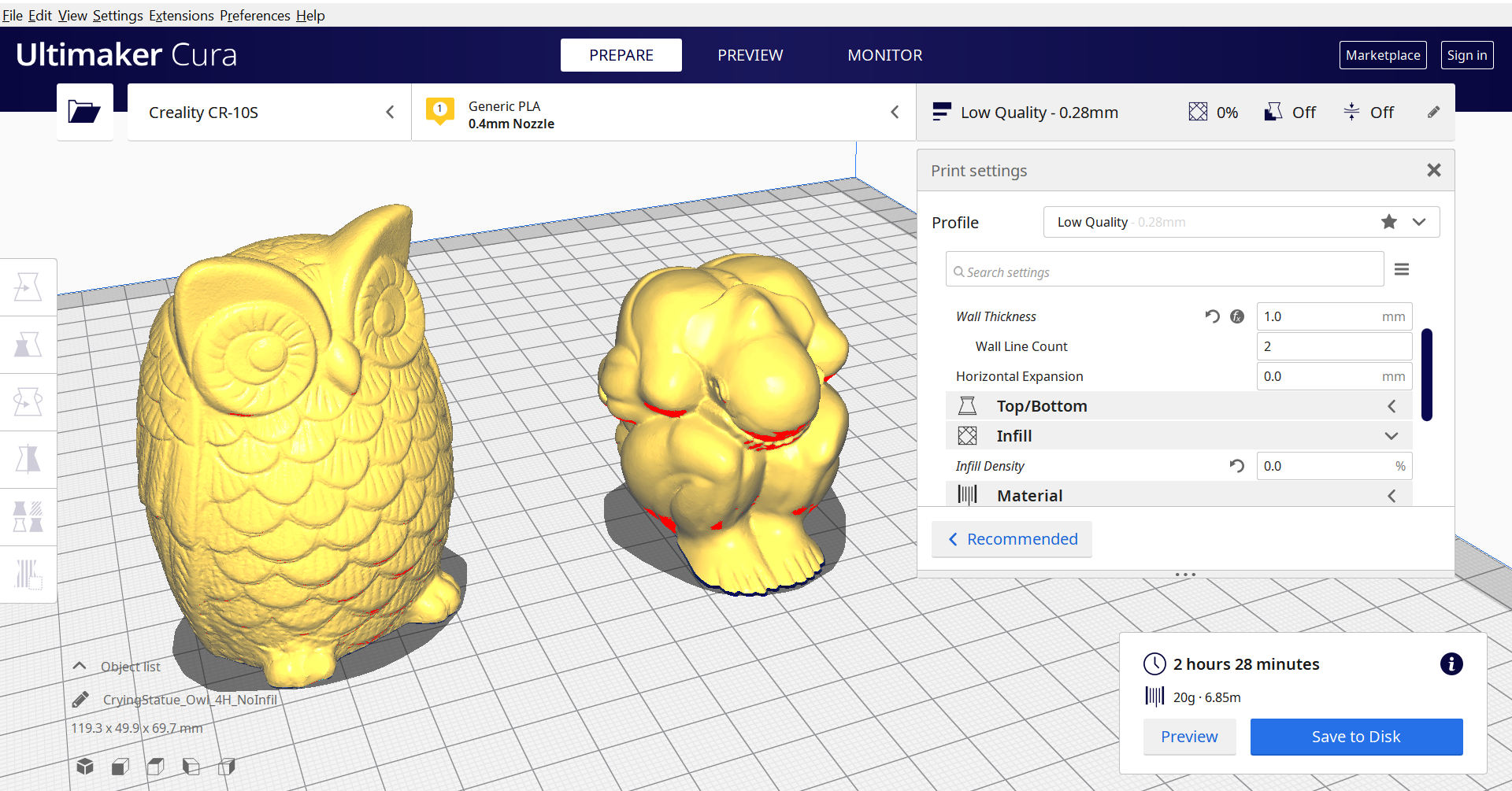Reset Wall Thickness to its default value
This screenshot has width=1512, height=791.
click(x=1212, y=316)
